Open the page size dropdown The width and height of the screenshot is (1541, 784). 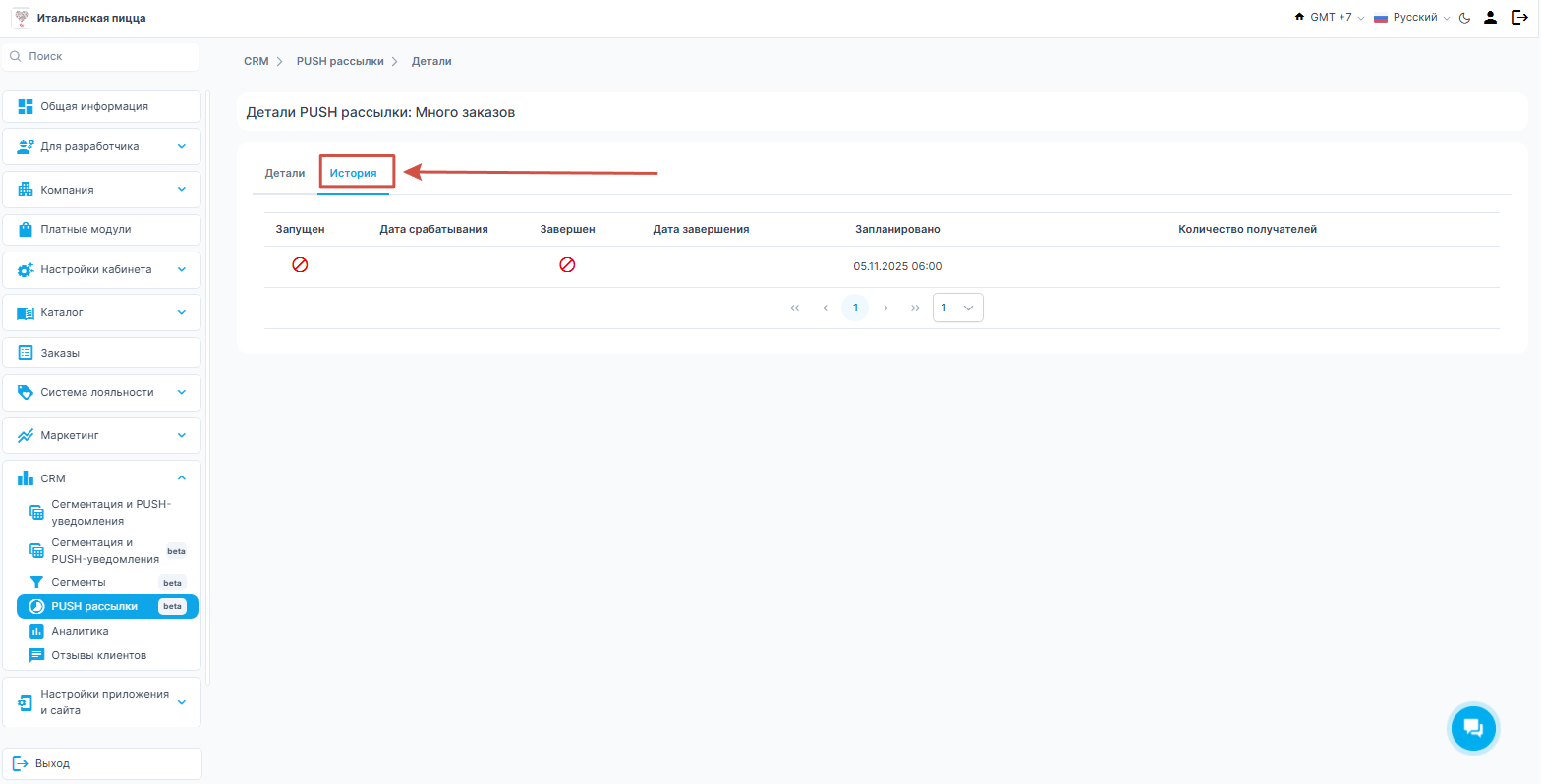tap(957, 308)
